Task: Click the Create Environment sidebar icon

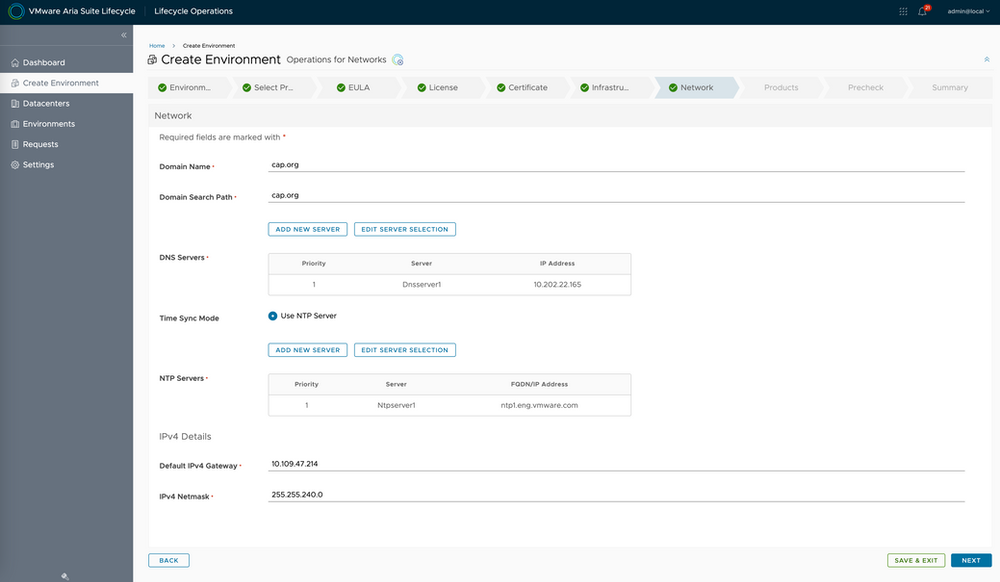Action: click(x=15, y=83)
